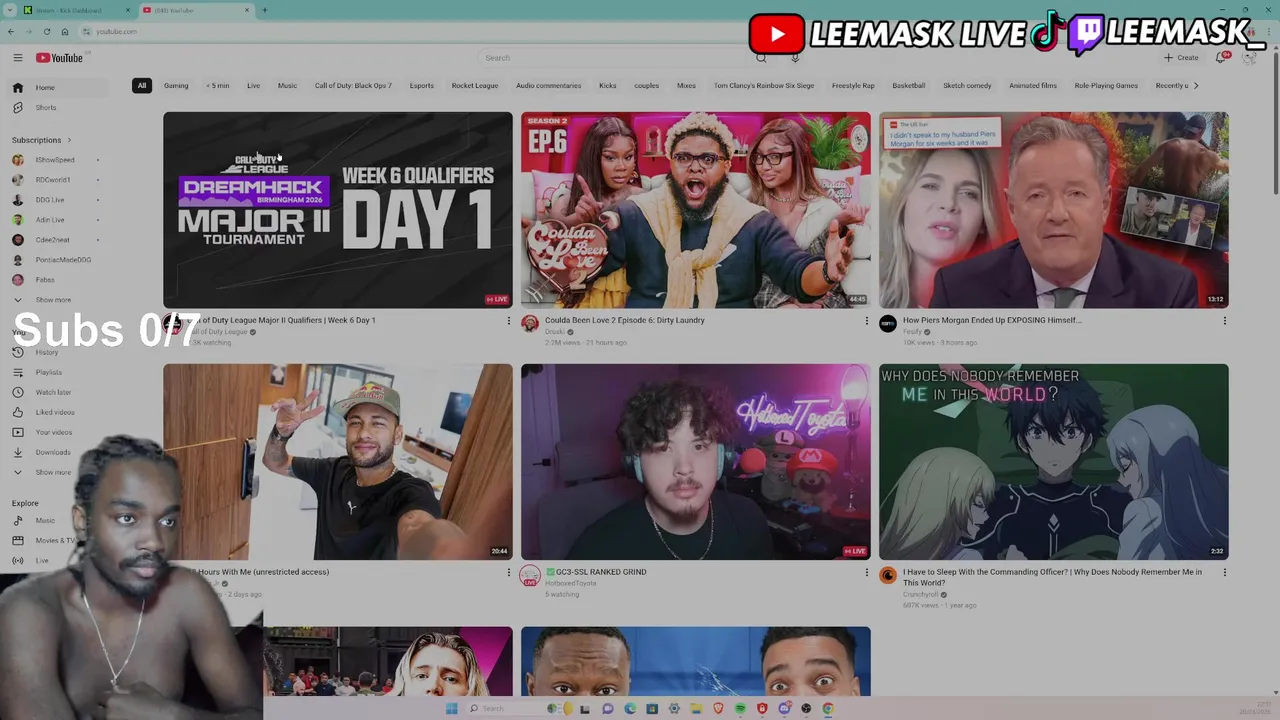This screenshot has height=720, width=1280.
Task: Open the YouTube hamburger guide menu
Action: pos(17,58)
